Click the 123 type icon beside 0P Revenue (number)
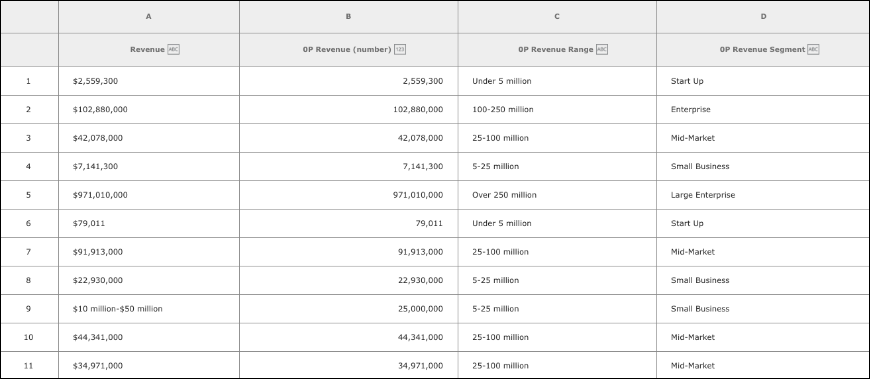The image size is (870, 379). click(x=400, y=49)
